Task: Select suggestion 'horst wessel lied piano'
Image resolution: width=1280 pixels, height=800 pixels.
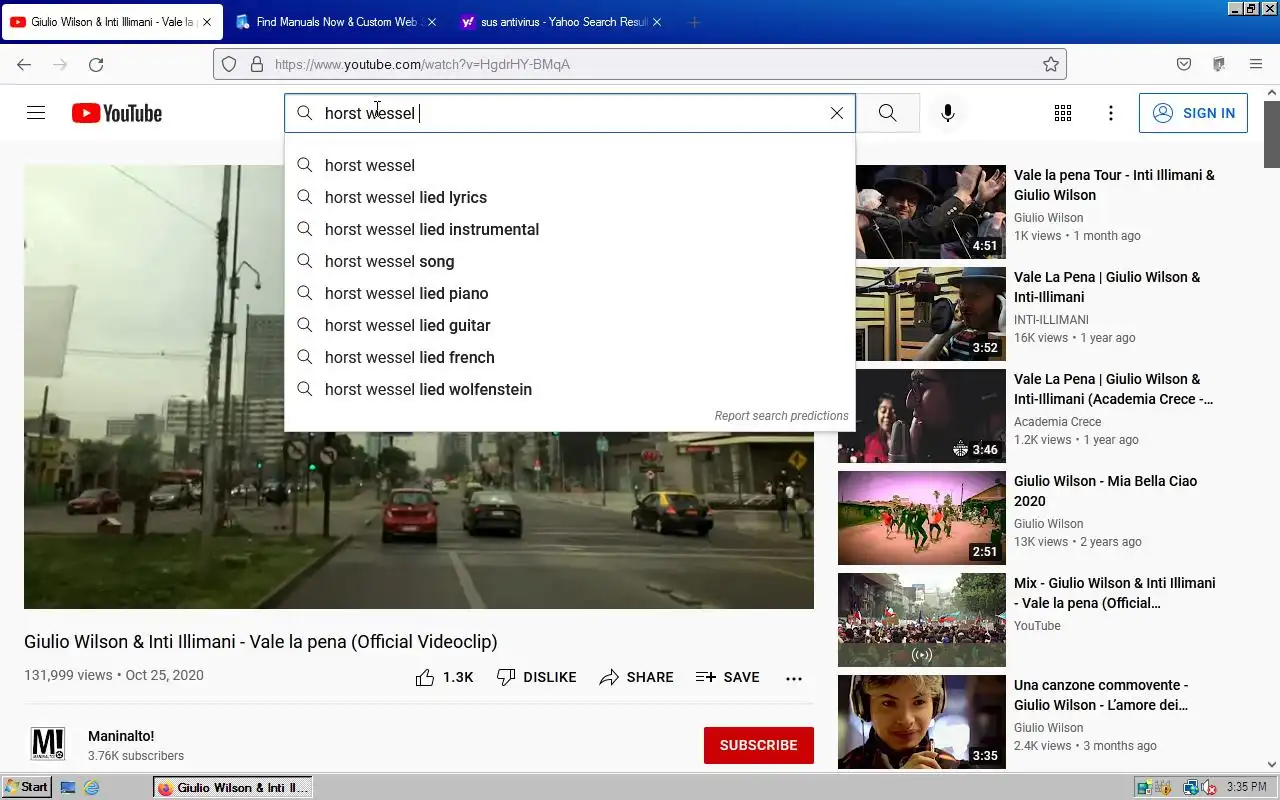Action: (570, 293)
